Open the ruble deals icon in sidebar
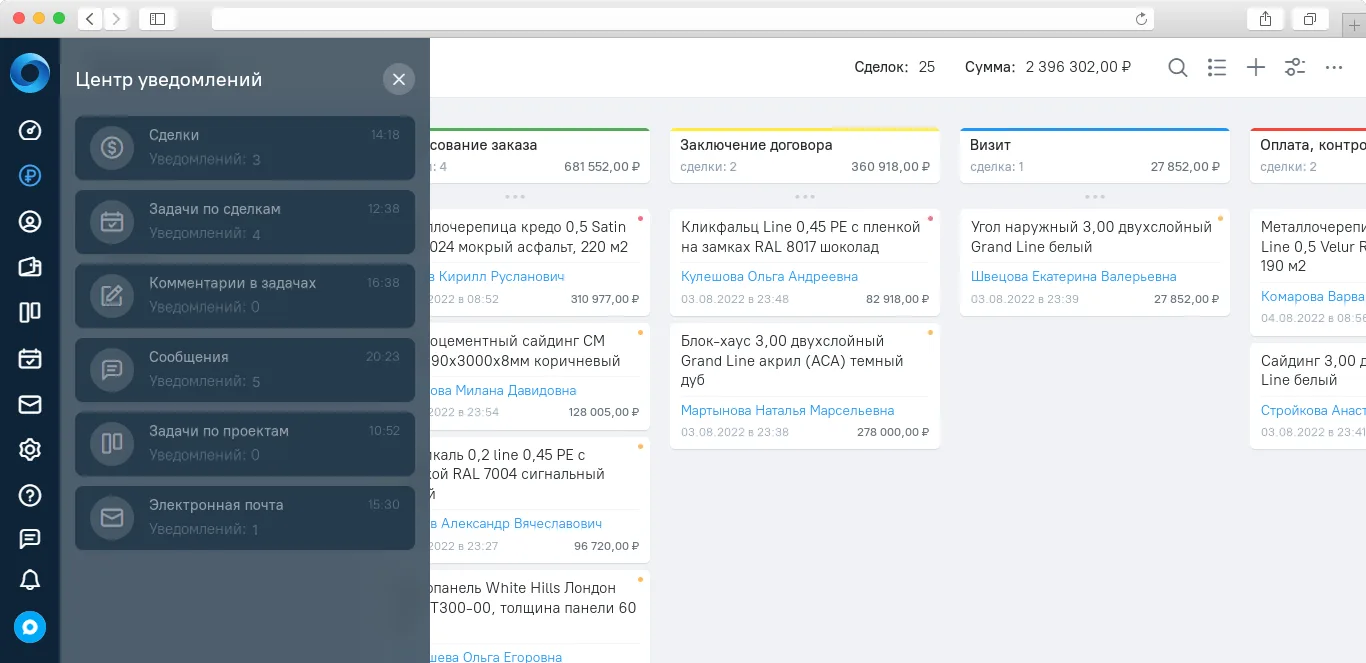This screenshot has width=1366, height=663. point(30,176)
